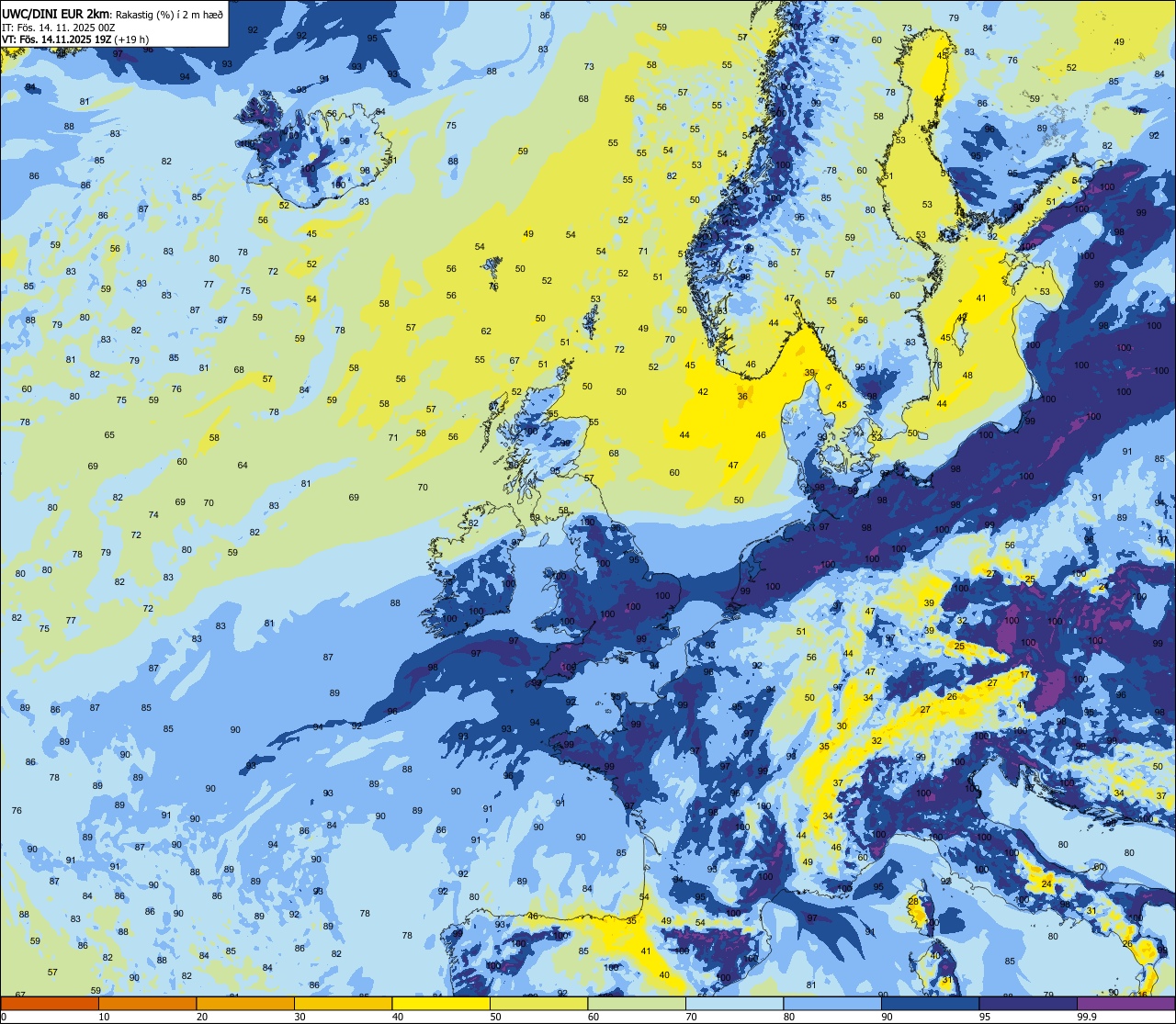Screen dimensions: 1176x1024
Task: Select the 95–99.9% navy legend swatch
Action: [1028, 1003]
